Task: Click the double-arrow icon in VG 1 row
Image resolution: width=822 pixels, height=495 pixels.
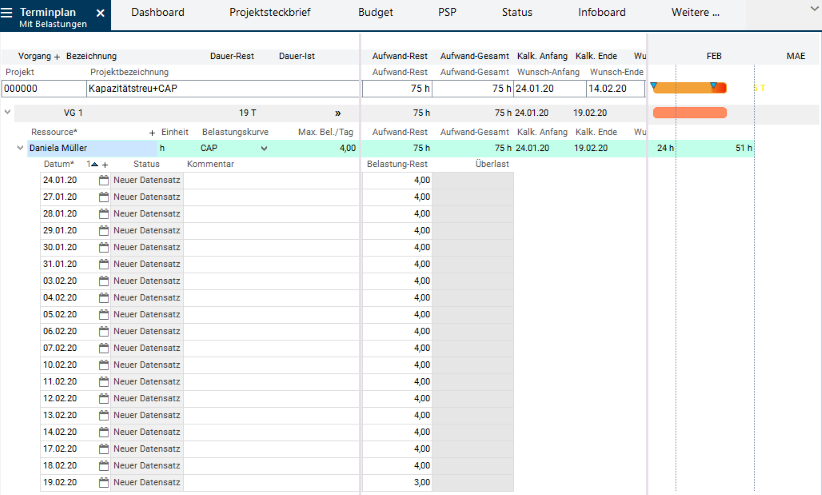Action: pos(338,113)
